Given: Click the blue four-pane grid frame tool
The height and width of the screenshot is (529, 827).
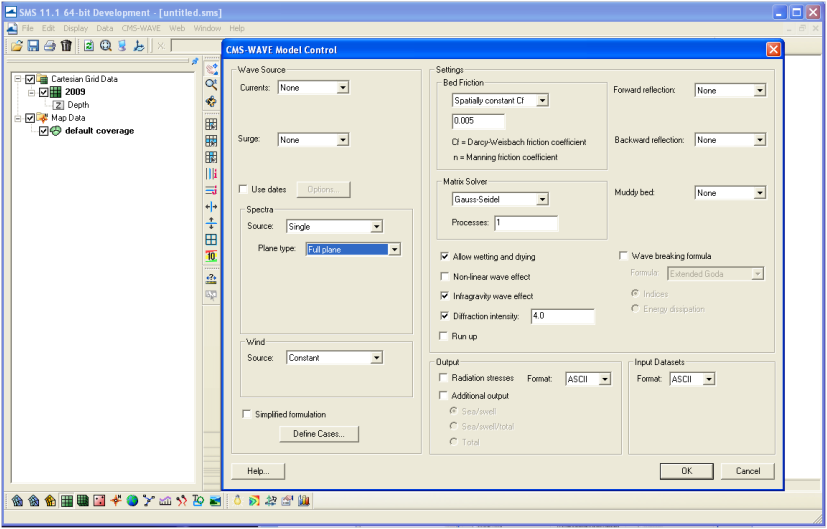Looking at the screenshot, I should click(x=211, y=239).
